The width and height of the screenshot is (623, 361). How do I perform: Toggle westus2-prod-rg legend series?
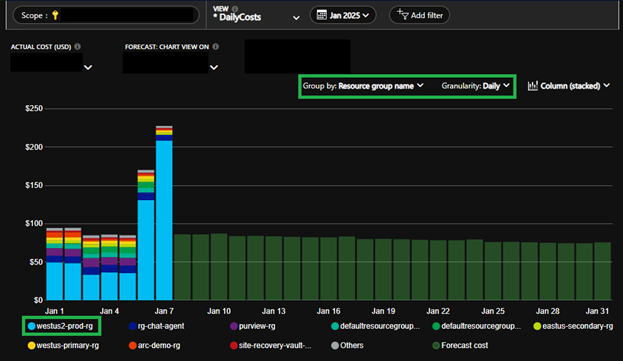tap(61, 326)
